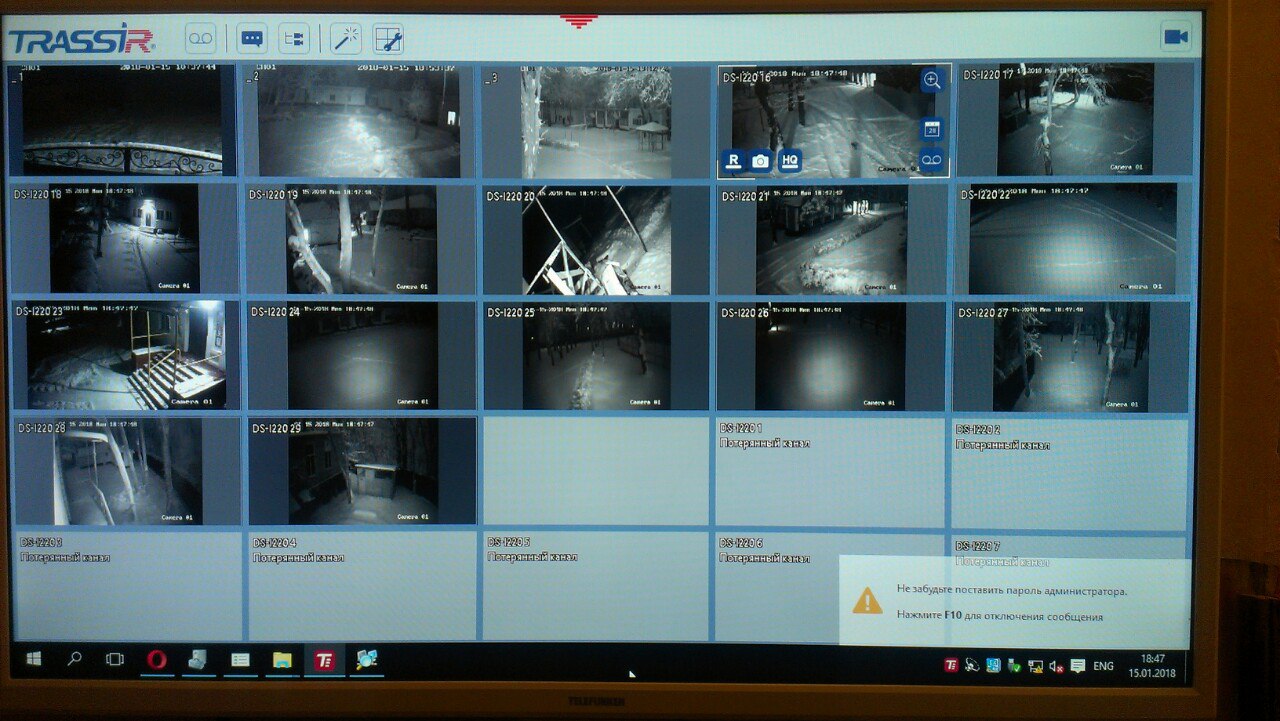Click the video camera icon at top right

[x=1176, y=37]
